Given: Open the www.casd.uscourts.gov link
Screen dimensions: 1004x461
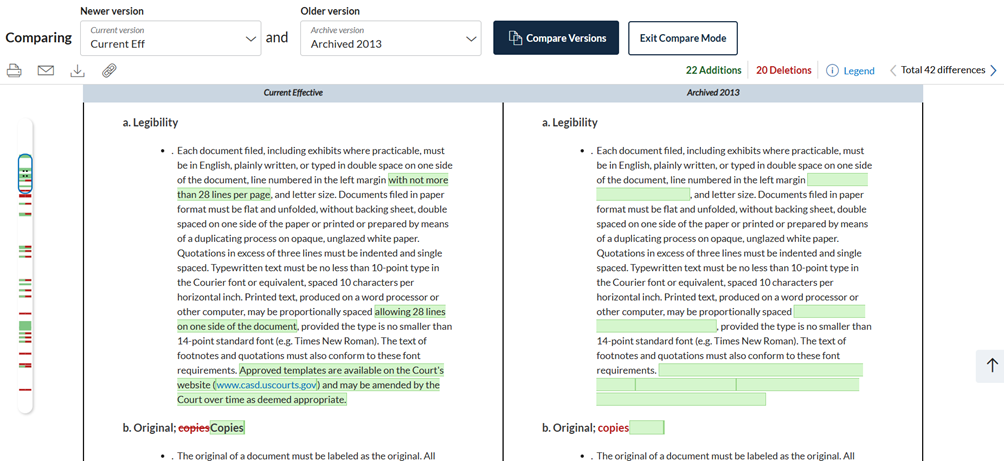Looking at the screenshot, I should coord(267,385).
